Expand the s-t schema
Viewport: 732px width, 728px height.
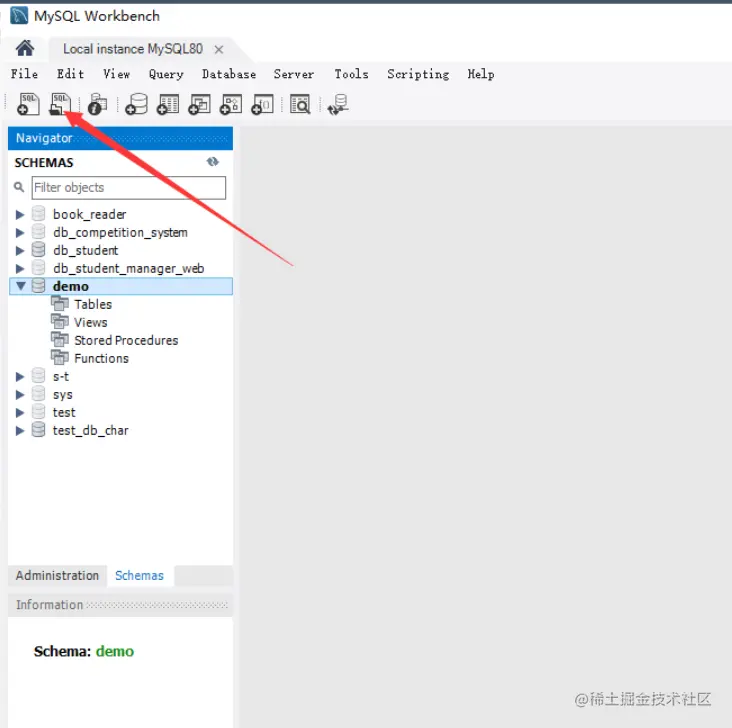pyautogui.click(x=20, y=376)
